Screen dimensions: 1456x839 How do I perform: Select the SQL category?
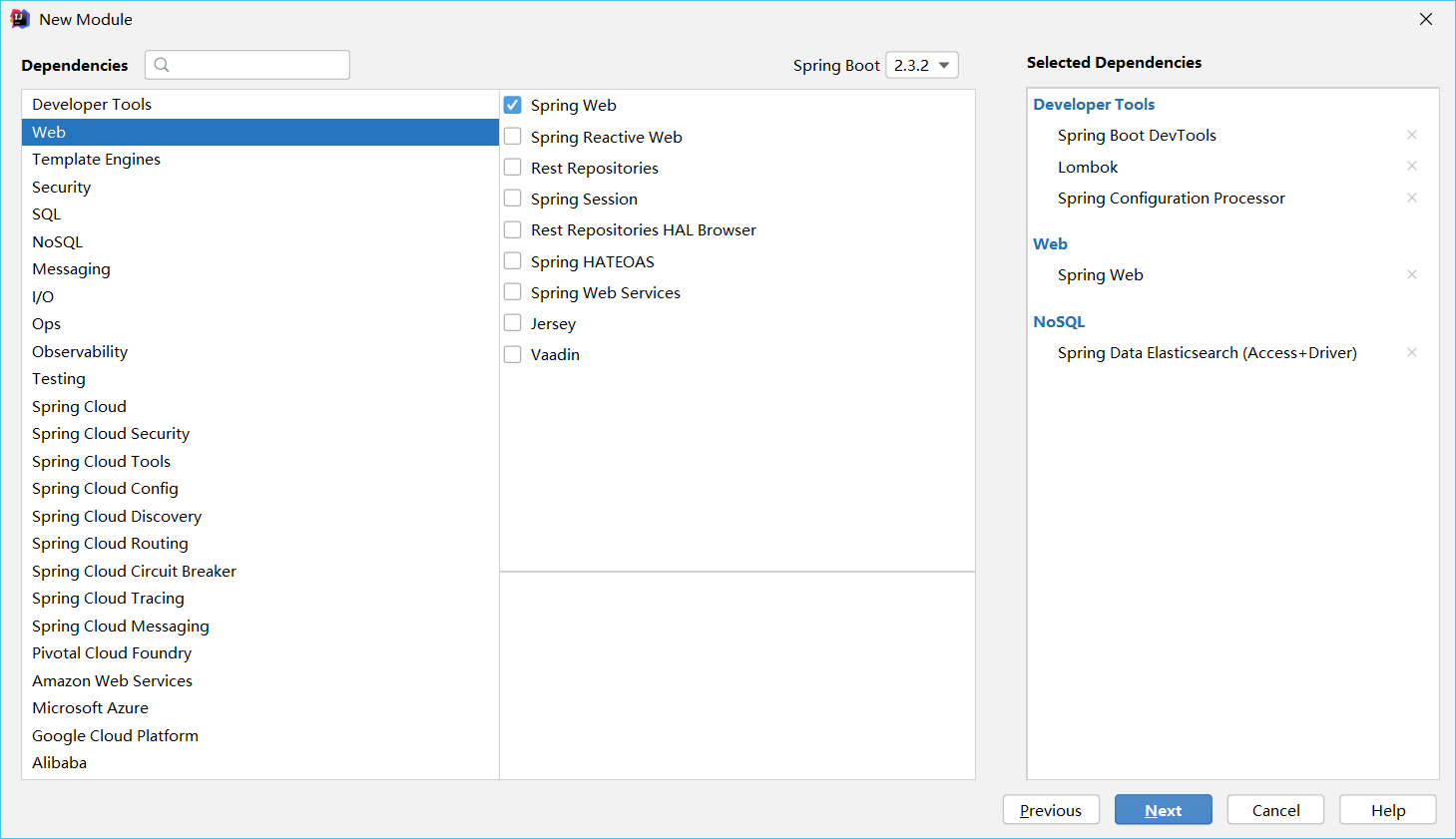click(260, 213)
